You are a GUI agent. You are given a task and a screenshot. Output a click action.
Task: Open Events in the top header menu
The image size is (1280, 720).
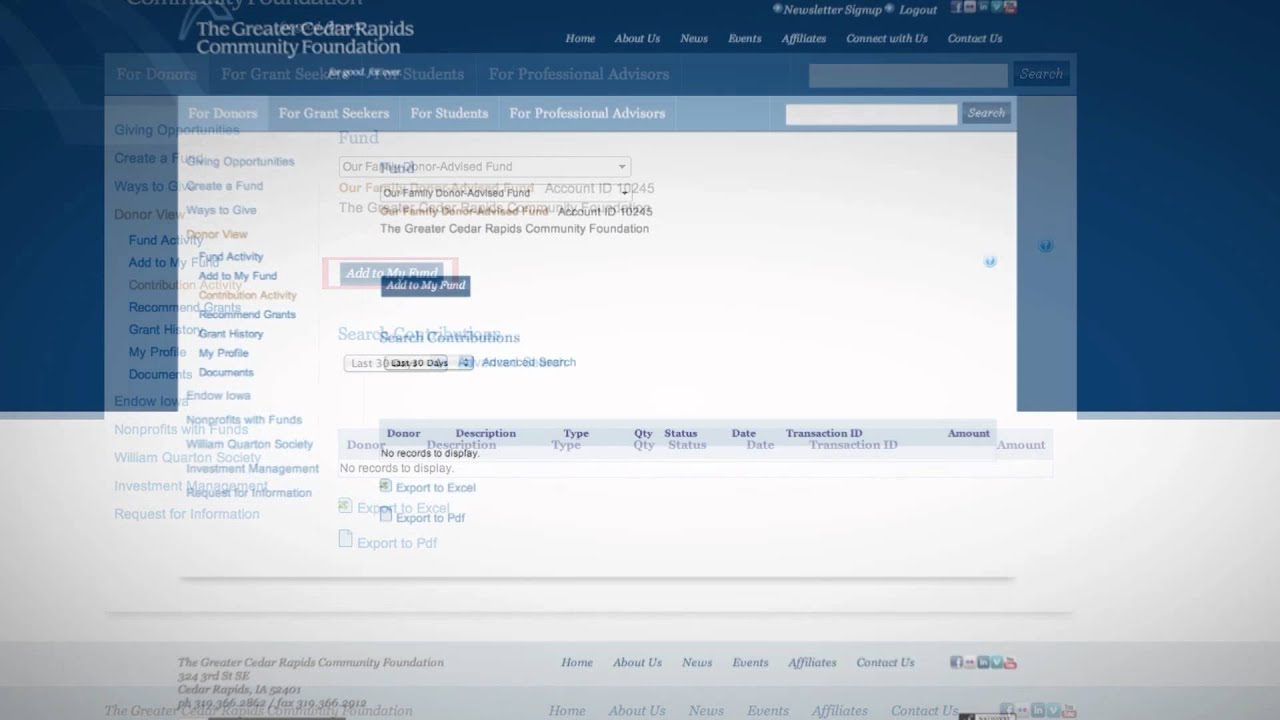click(745, 38)
